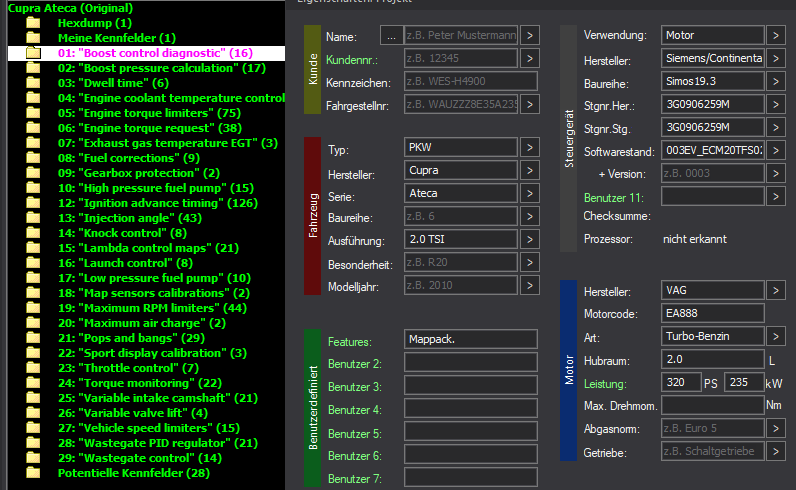
Task: Select Map sensors calibrations (2) entry
Action: coord(154,293)
